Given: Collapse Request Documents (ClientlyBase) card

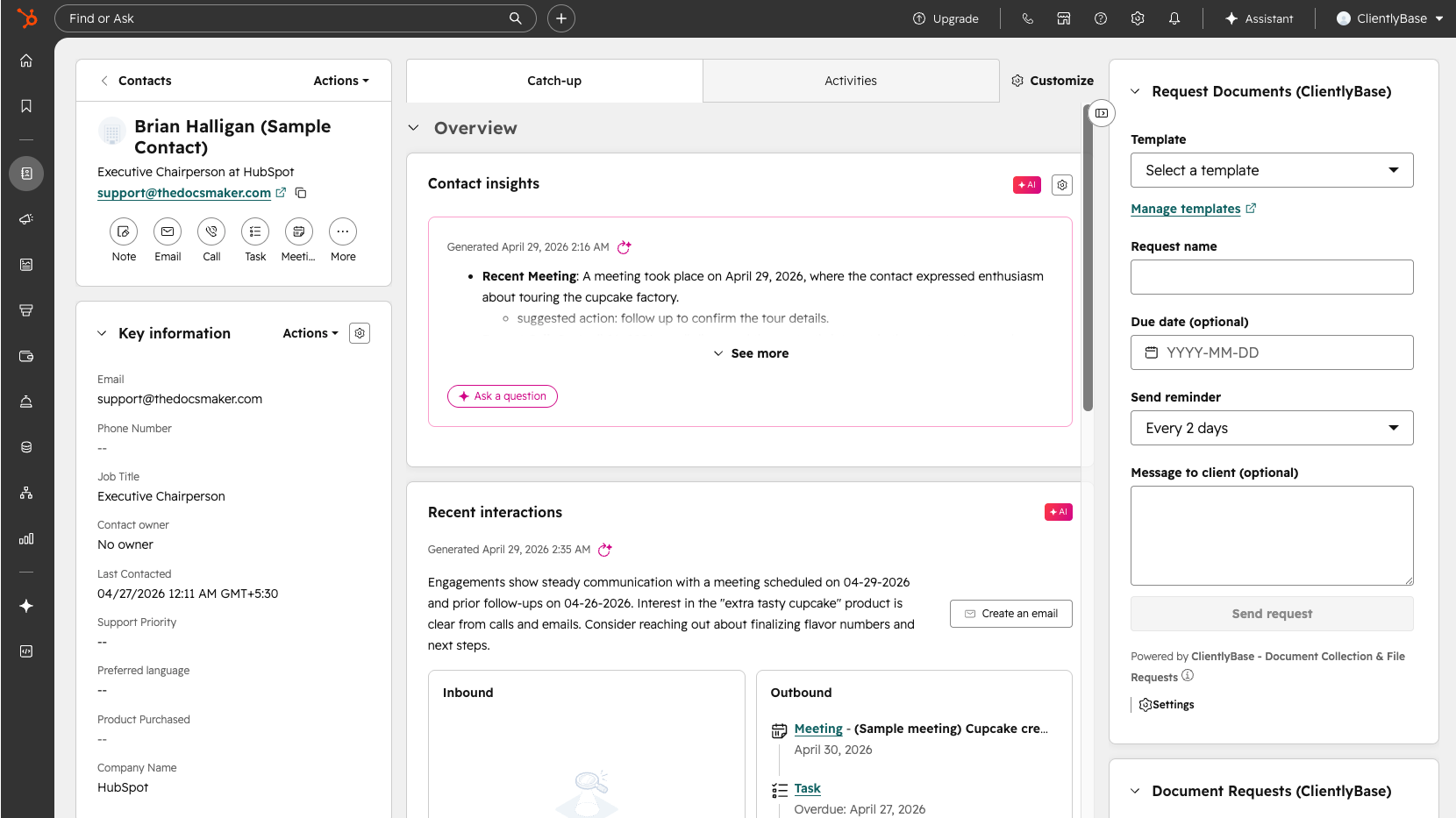Looking at the screenshot, I should tap(1135, 91).
